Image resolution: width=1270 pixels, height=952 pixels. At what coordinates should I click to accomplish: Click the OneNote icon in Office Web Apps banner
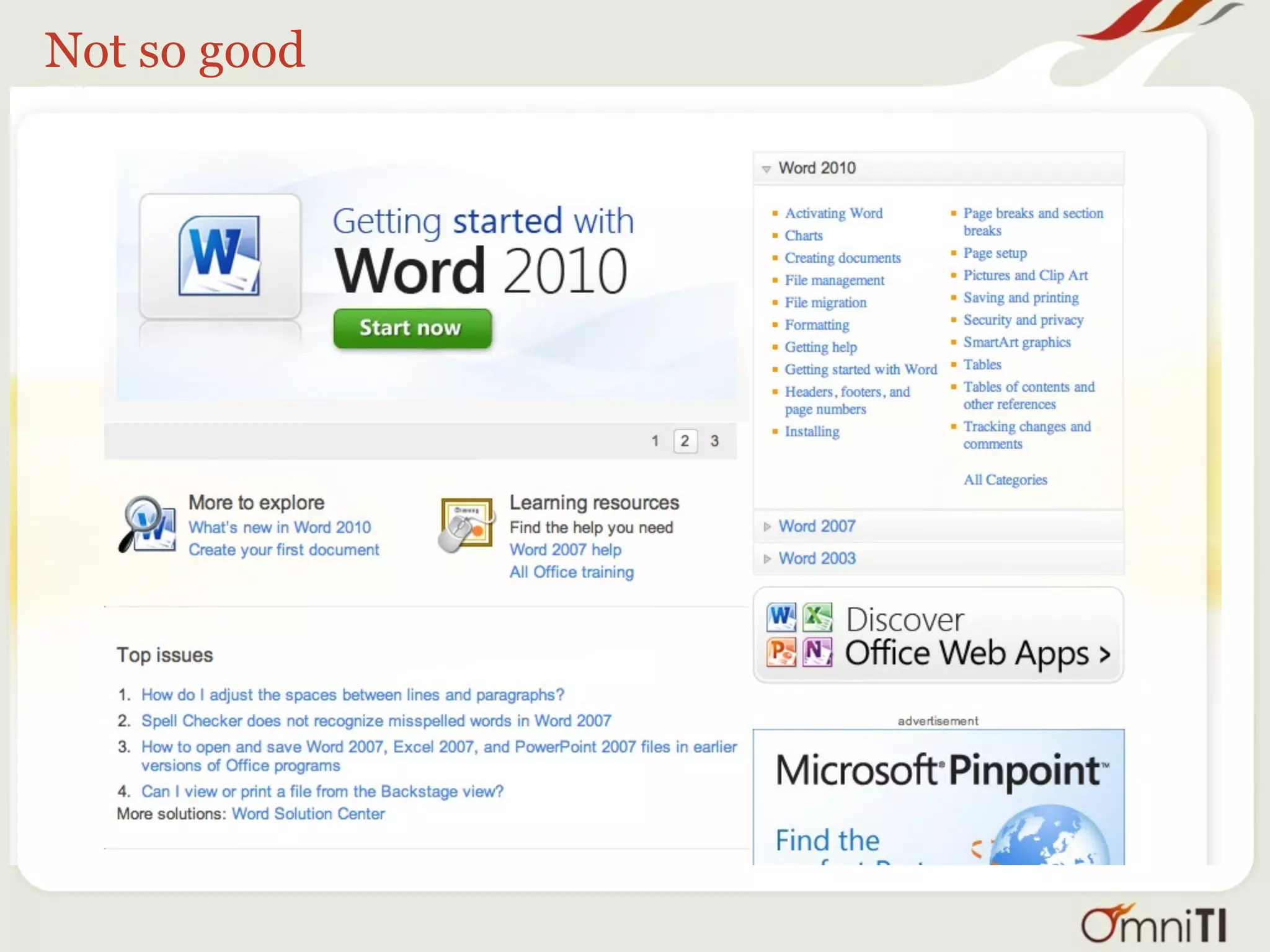click(x=817, y=652)
